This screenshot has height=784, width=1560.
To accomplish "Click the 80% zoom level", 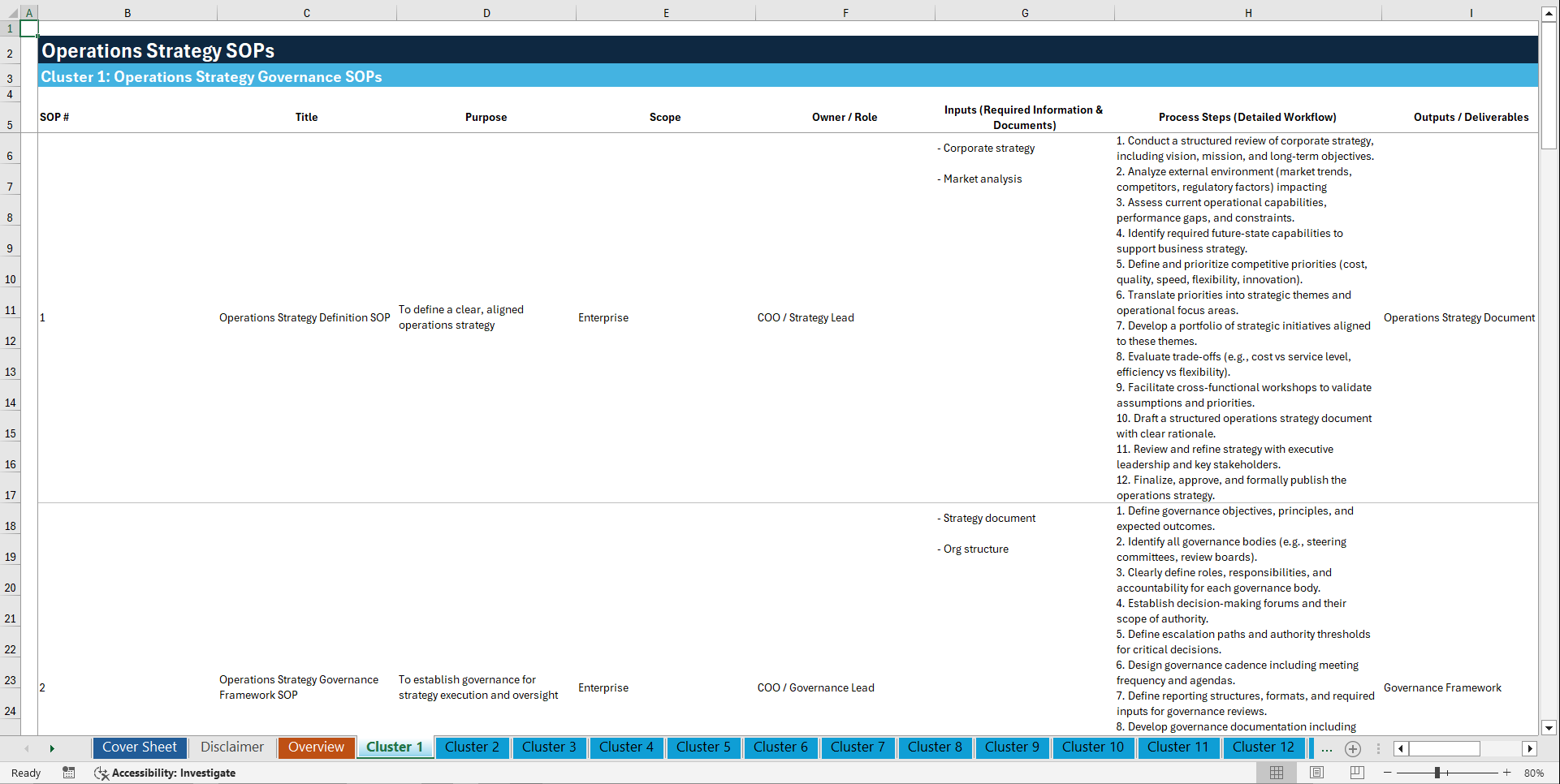I will (1533, 773).
